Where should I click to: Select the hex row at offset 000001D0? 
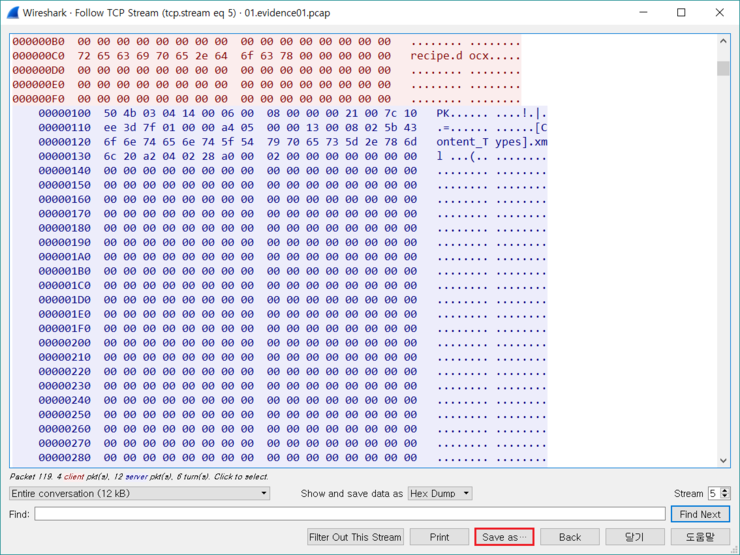(293, 300)
